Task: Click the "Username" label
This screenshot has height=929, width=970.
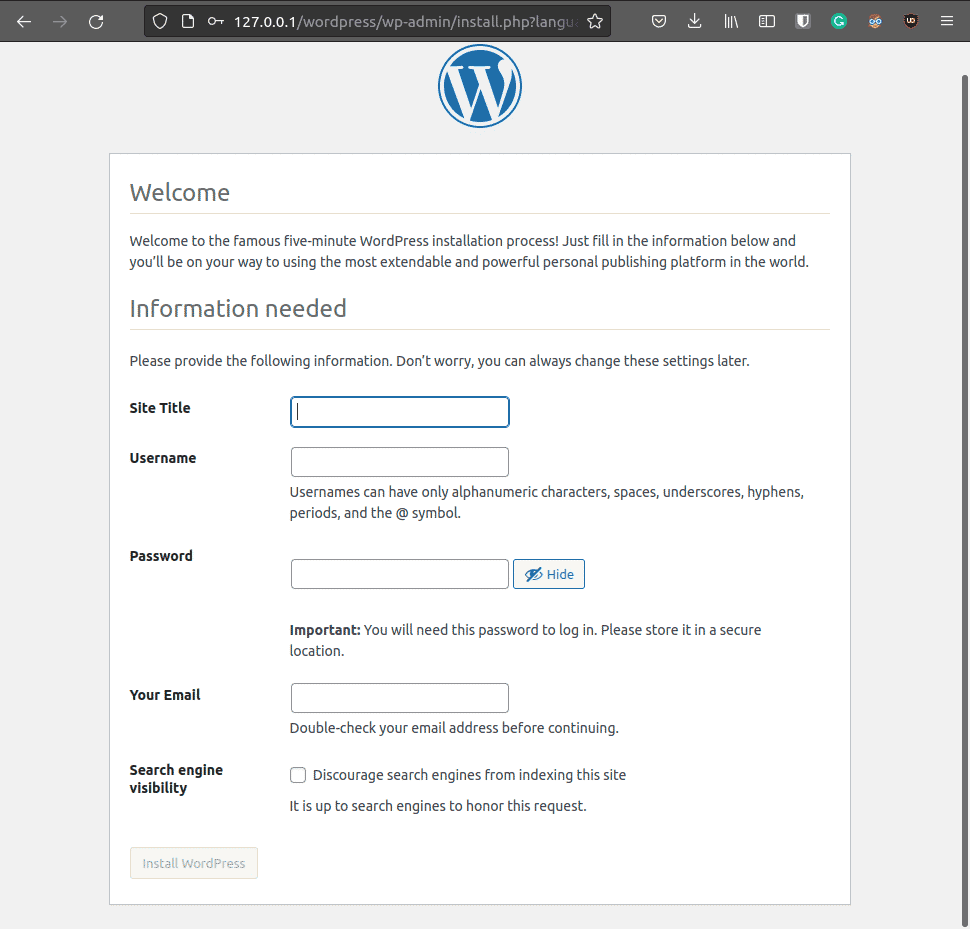Action: pos(163,458)
